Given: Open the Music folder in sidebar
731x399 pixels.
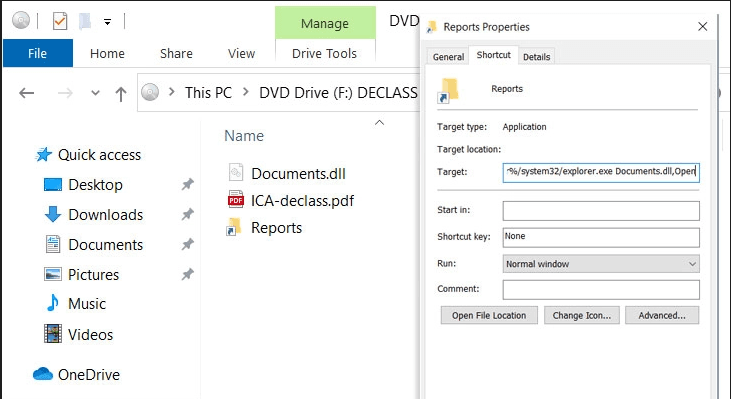Looking at the screenshot, I should click(87, 303).
